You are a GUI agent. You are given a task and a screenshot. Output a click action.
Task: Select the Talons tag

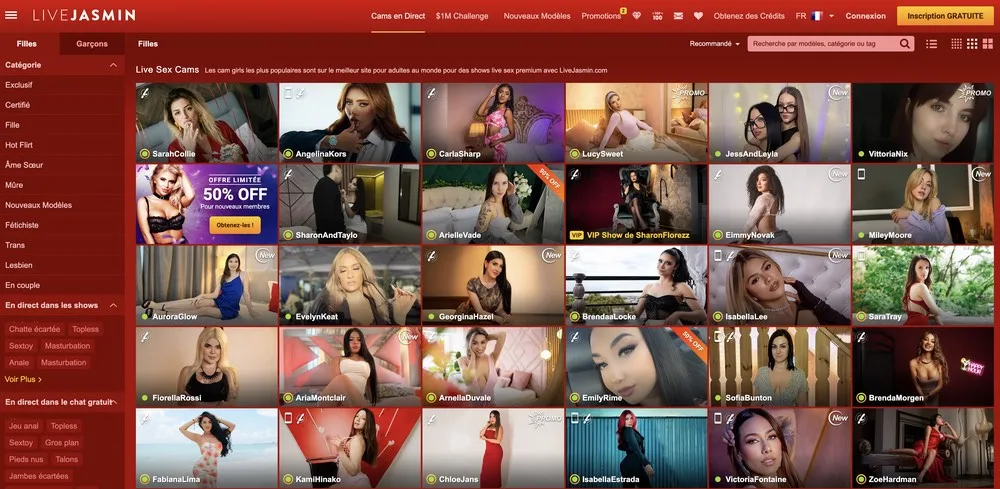tap(66, 459)
